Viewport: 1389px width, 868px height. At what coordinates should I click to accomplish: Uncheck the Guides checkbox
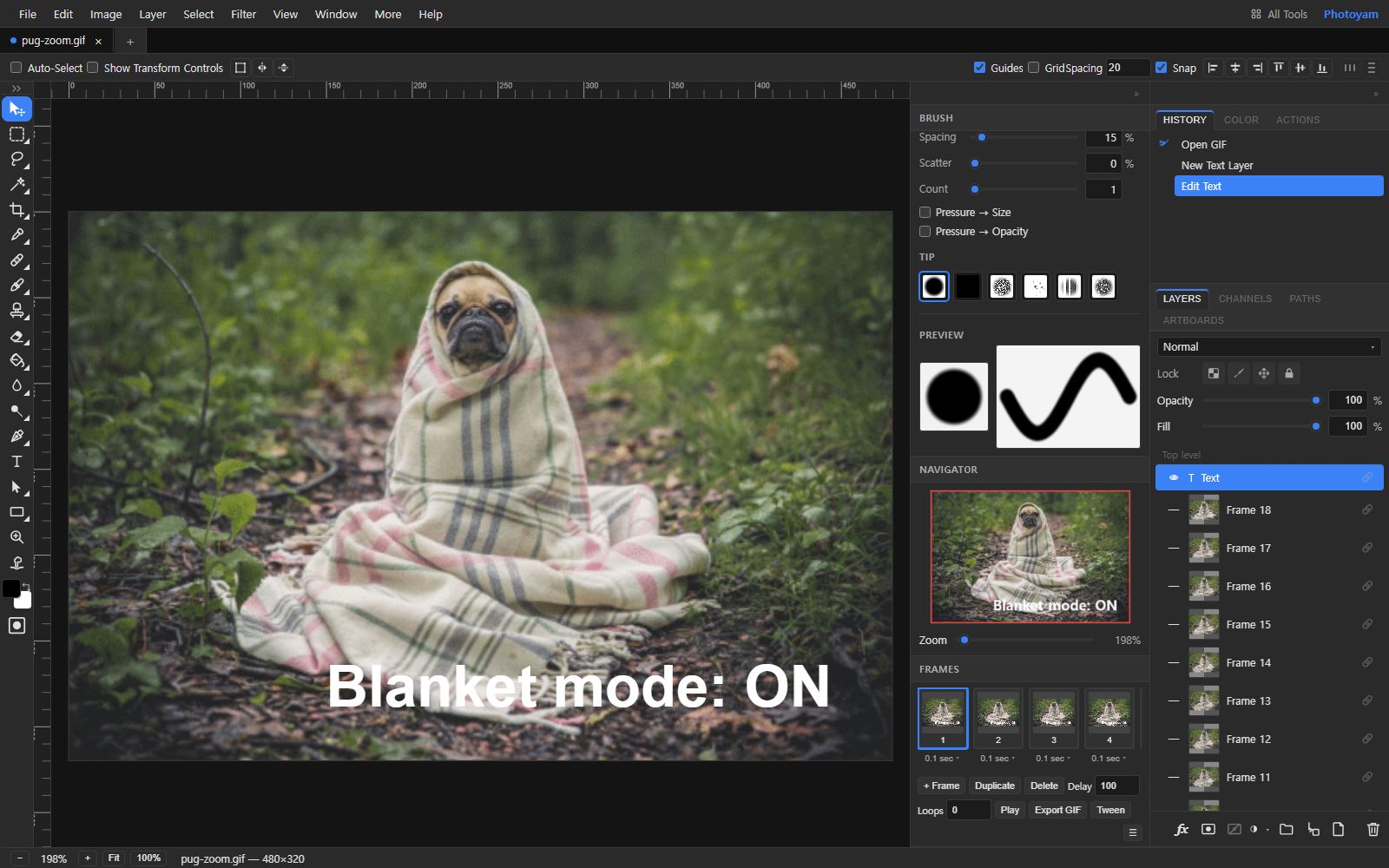[979, 68]
